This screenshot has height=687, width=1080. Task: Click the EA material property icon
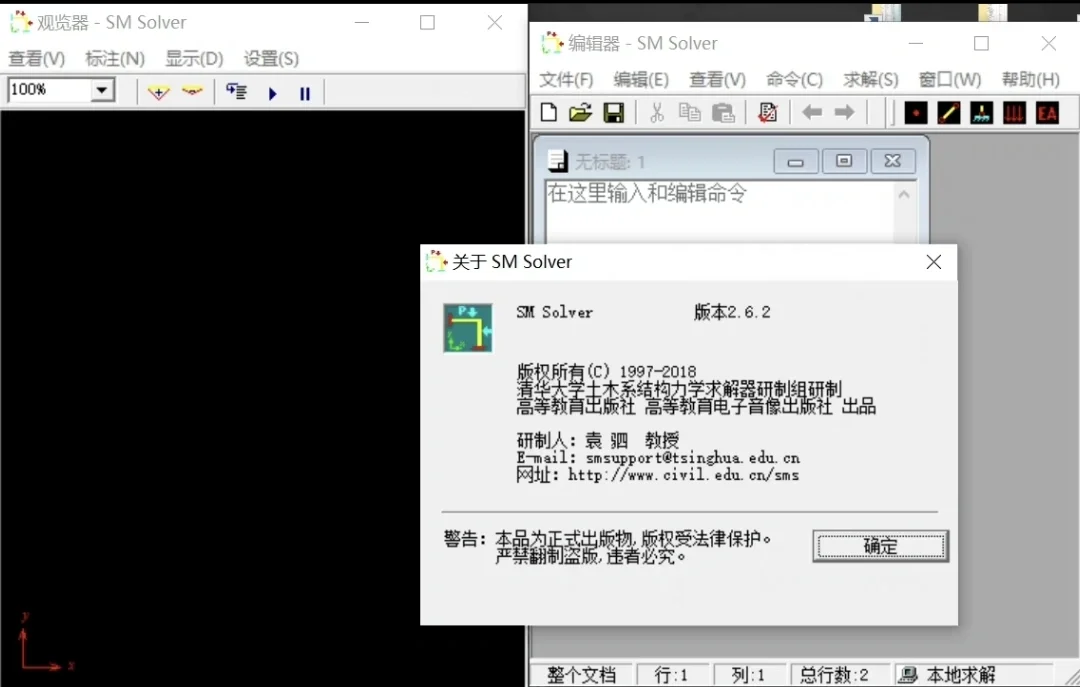(1047, 112)
